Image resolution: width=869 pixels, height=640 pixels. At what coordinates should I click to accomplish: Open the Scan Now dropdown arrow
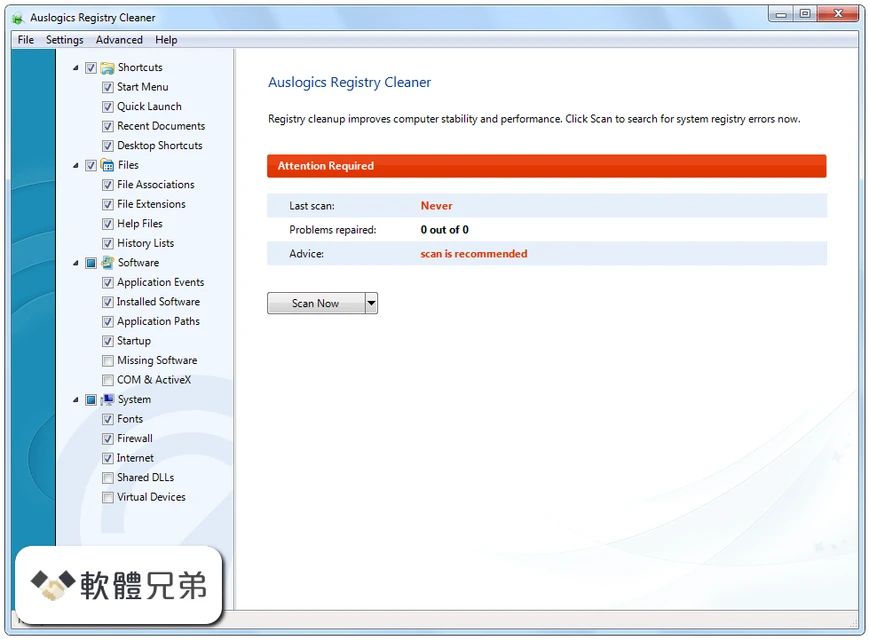[x=371, y=303]
